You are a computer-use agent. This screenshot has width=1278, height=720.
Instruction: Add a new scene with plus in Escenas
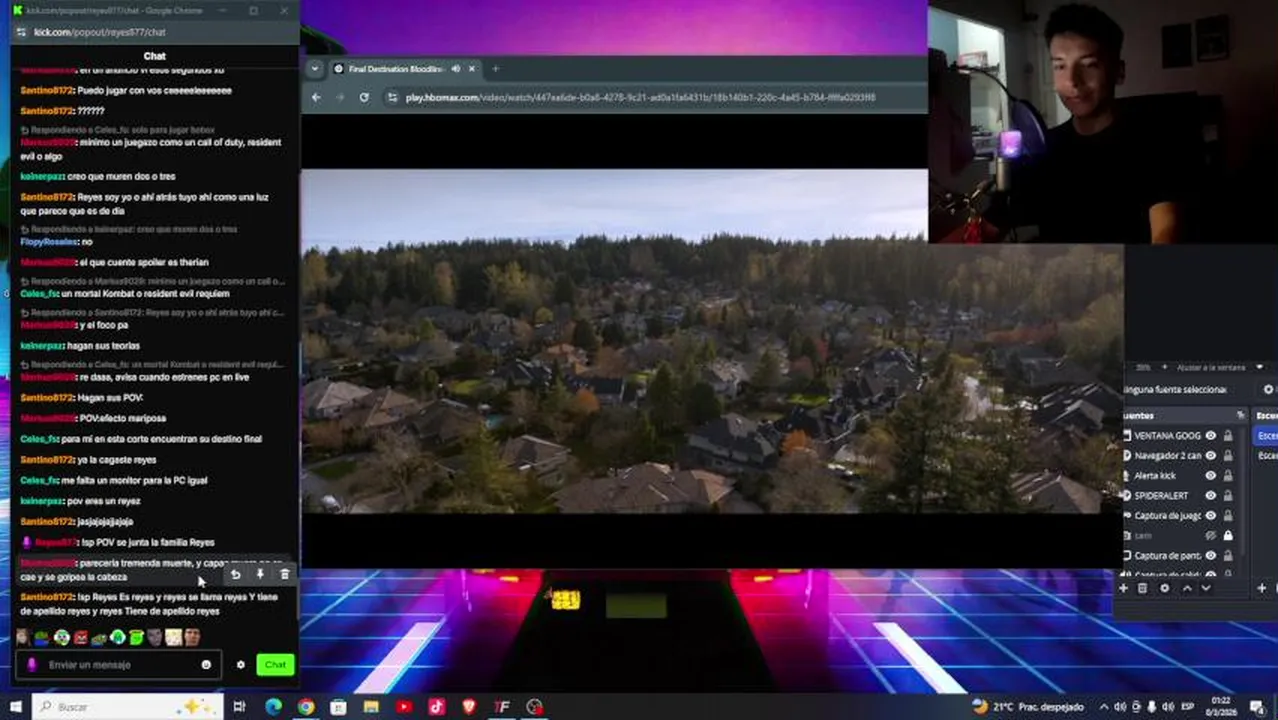(1262, 588)
